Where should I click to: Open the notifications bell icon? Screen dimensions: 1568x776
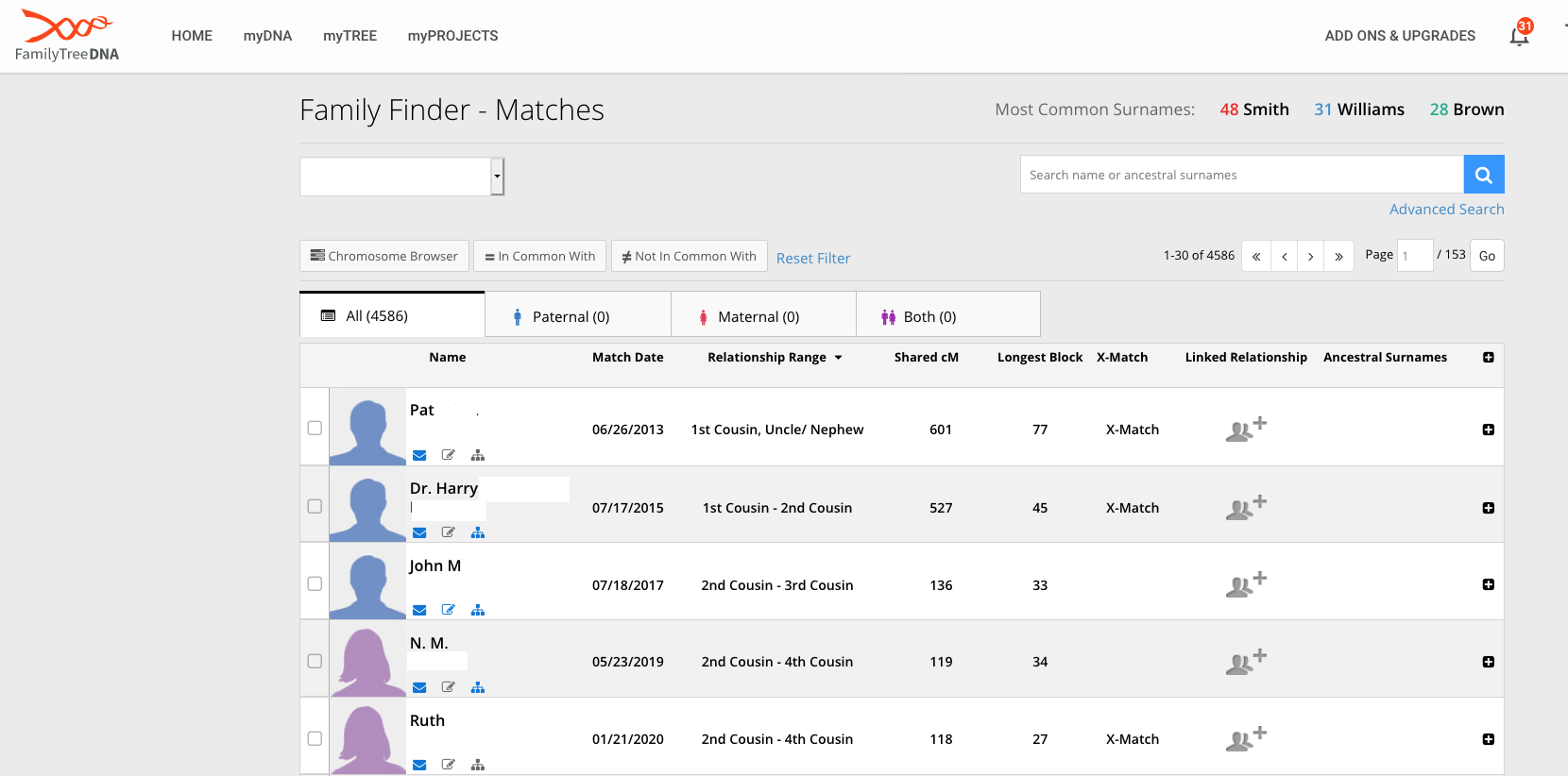pyautogui.click(x=1519, y=36)
